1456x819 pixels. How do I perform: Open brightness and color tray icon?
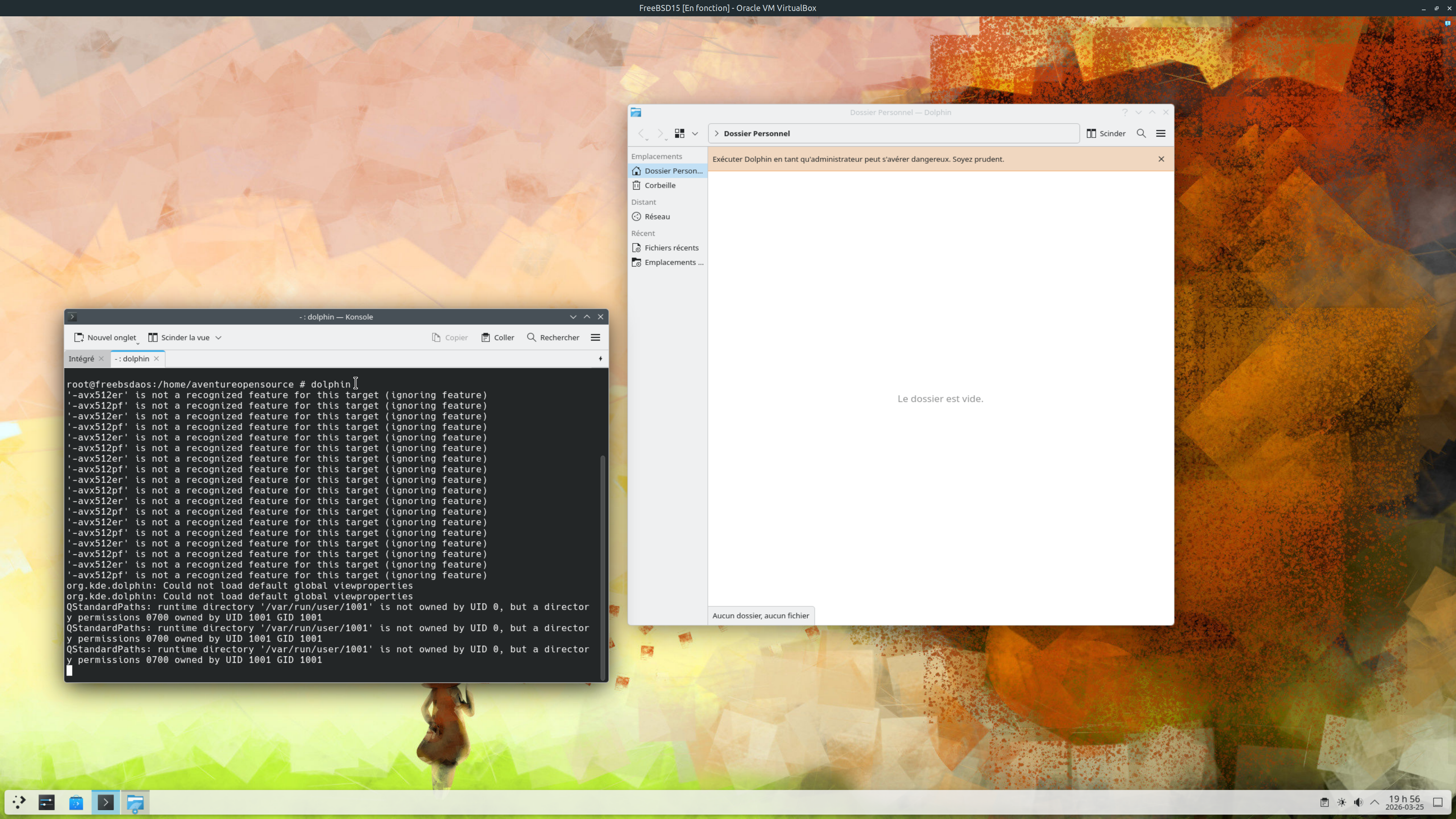tap(1342, 803)
